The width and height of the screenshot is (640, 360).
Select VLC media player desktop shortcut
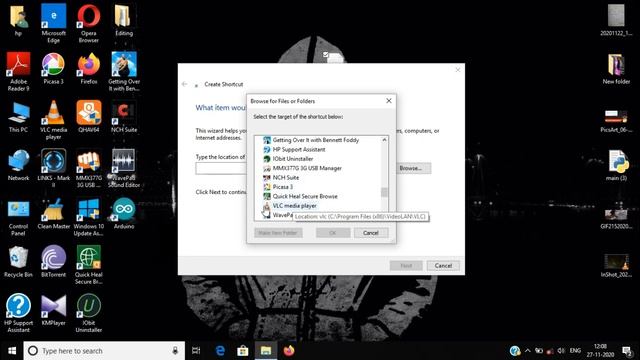coord(53,120)
